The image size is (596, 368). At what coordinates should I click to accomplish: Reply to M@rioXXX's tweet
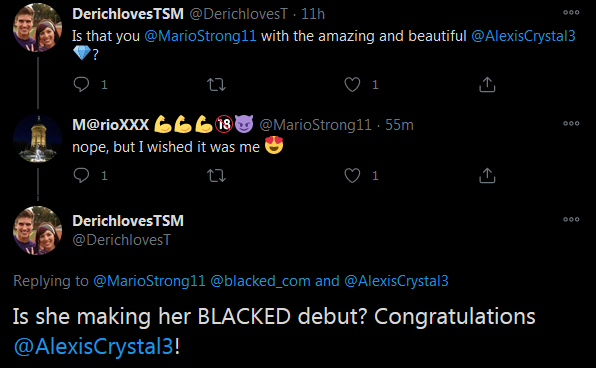click(x=81, y=175)
